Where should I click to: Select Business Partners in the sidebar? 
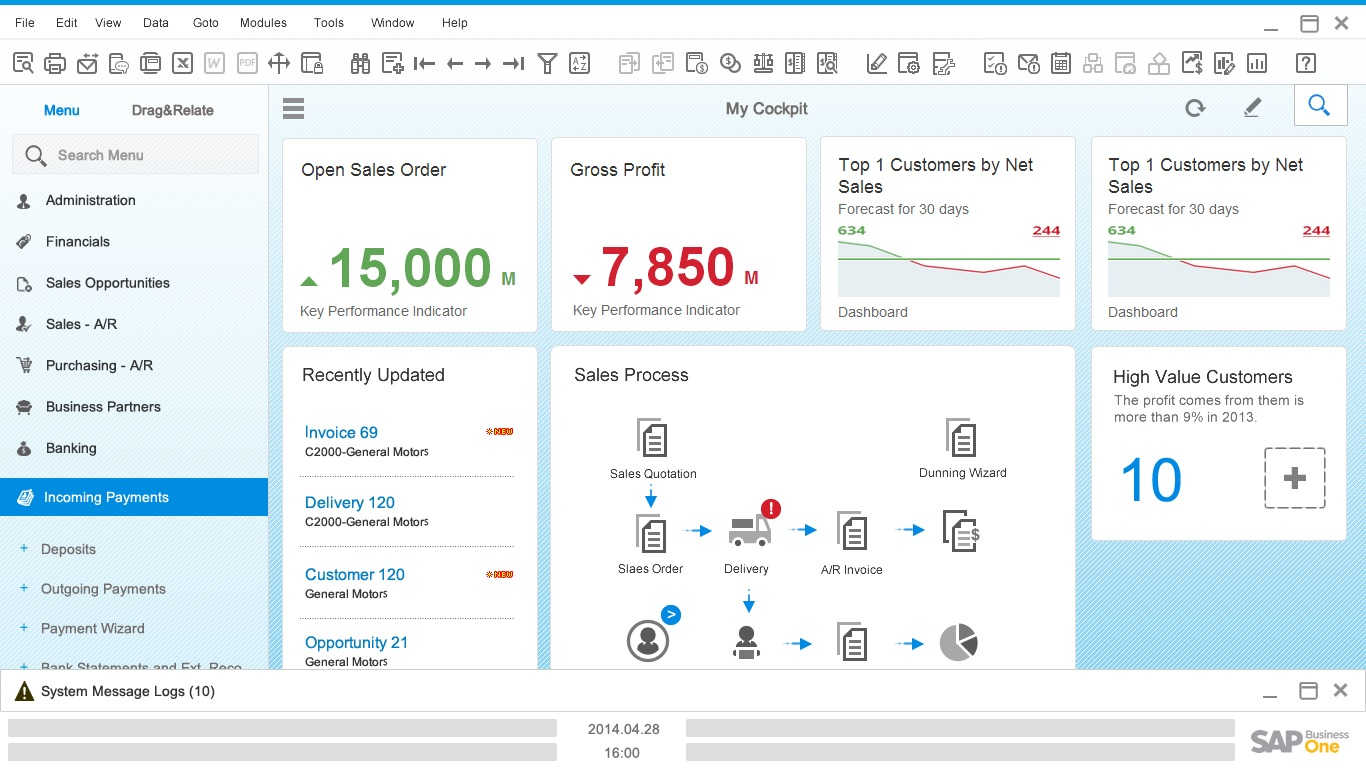pyautogui.click(x=103, y=407)
